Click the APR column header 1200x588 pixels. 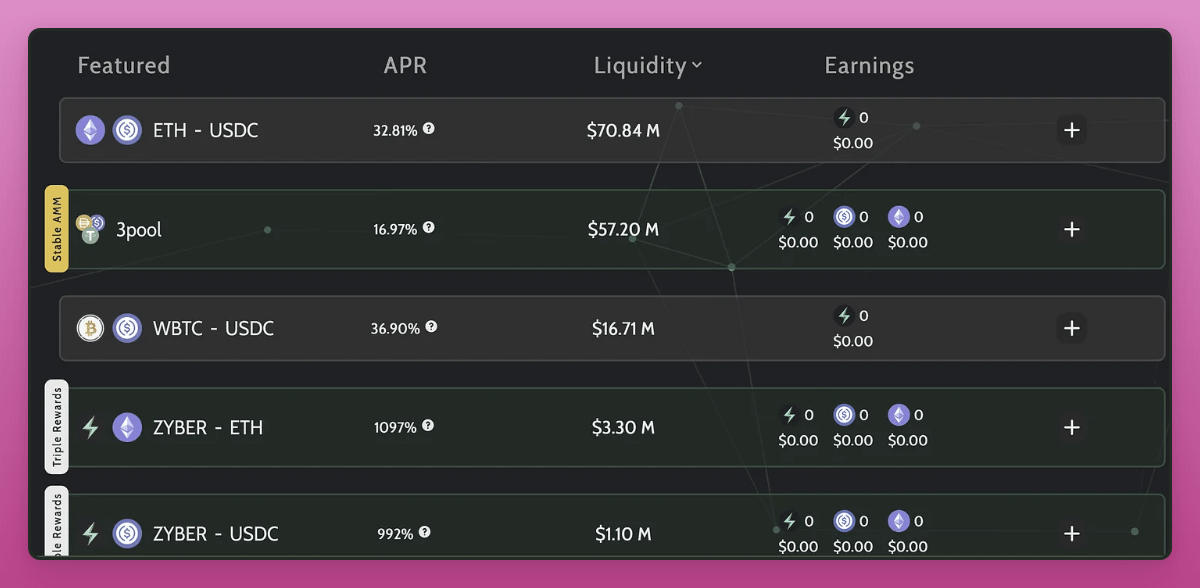(x=405, y=66)
